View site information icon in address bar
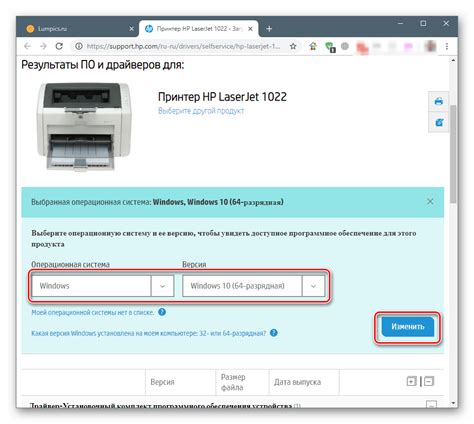Screen dimensions: 474x424 (79, 46)
